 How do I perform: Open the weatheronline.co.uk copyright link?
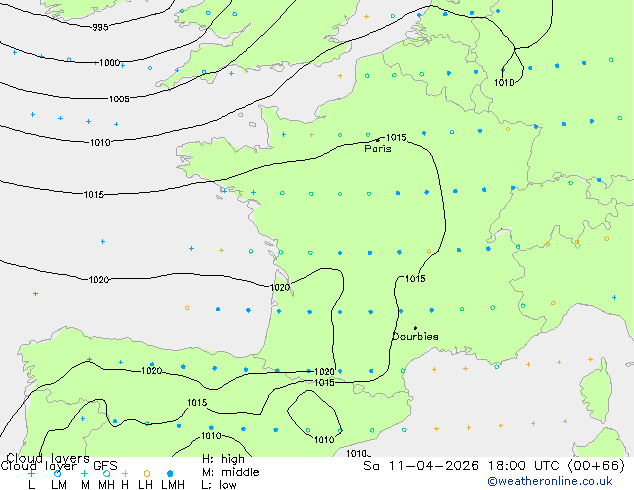point(550,481)
